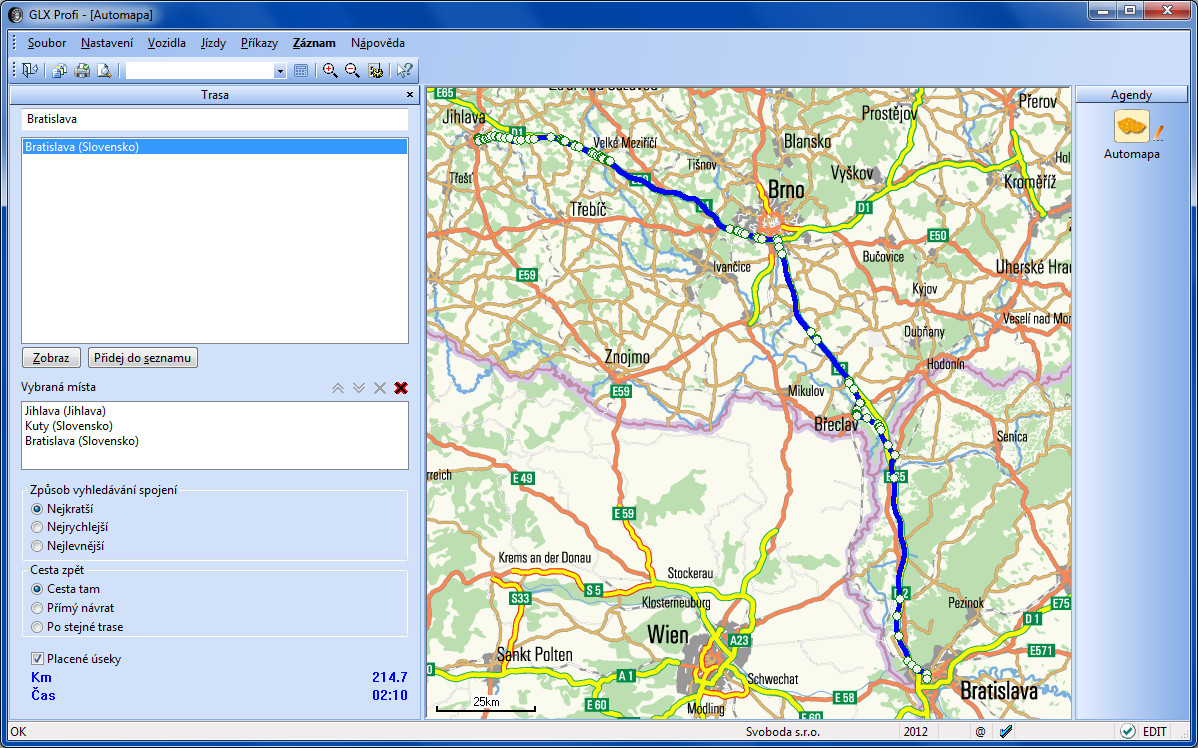Zoom out the map with magnifier minus
Image resolution: width=1198 pixels, height=748 pixels.
pos(352,71)
